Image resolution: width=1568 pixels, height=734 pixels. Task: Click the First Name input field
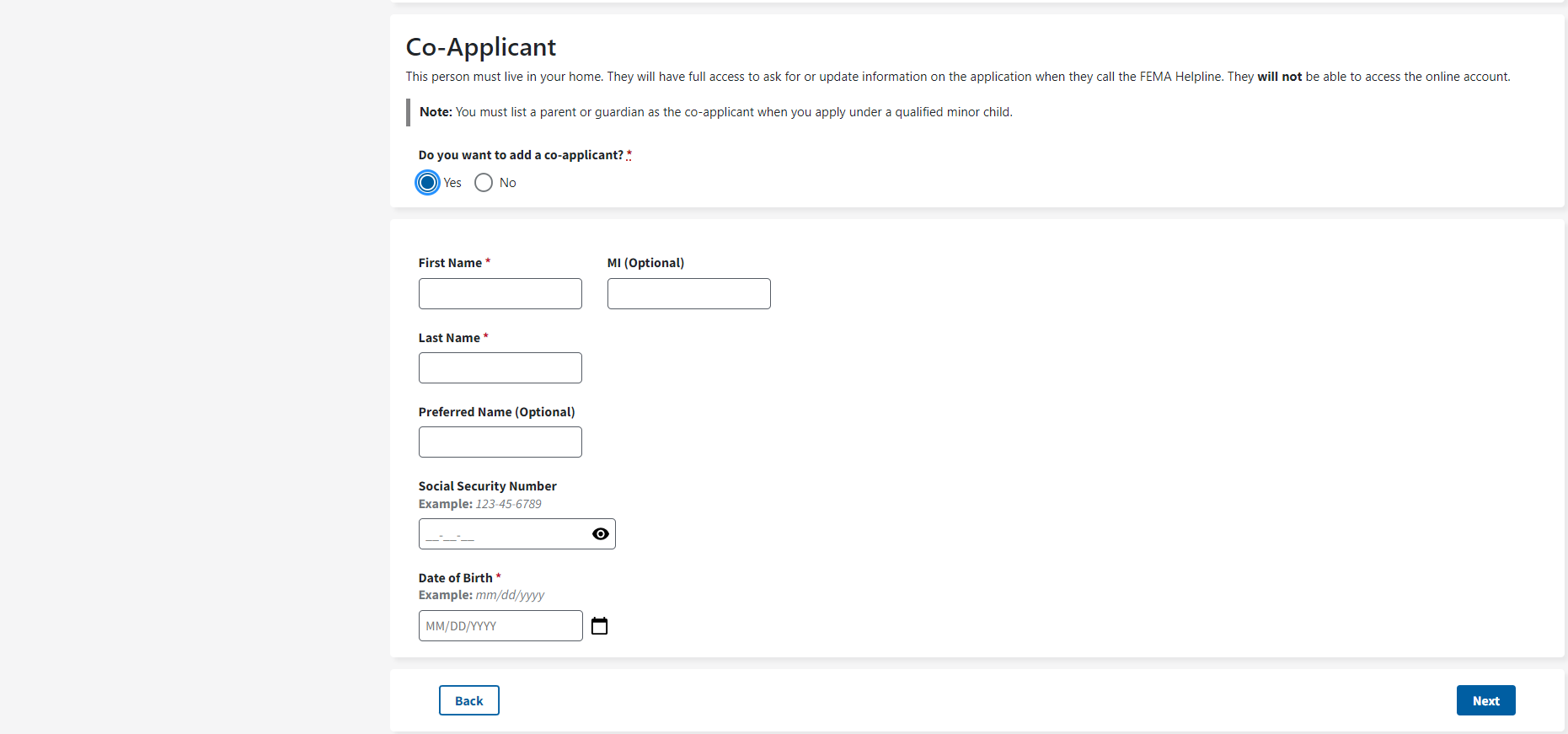click(x=500, y=294)
